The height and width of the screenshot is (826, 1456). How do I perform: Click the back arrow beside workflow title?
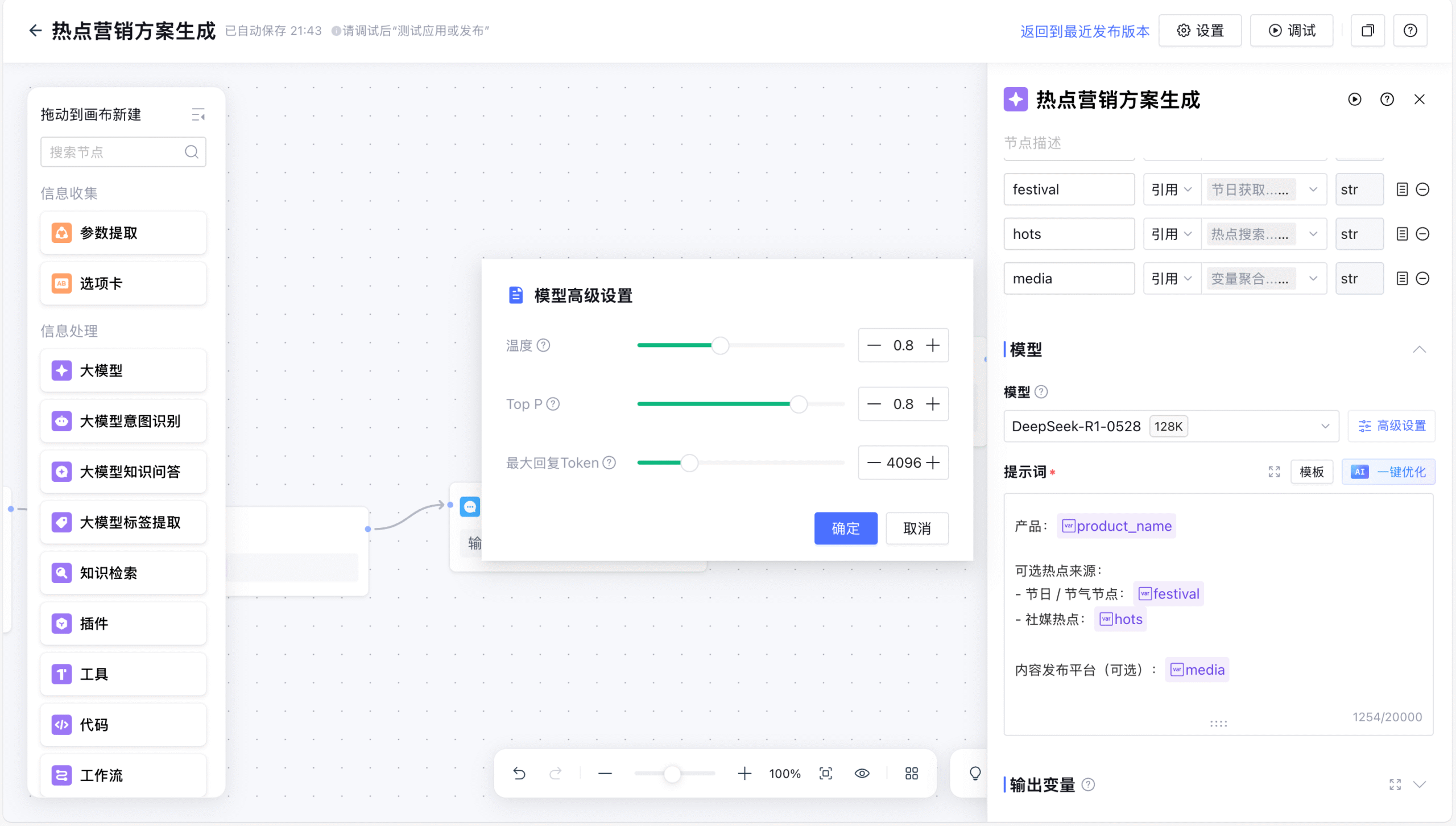pos(35,31)
